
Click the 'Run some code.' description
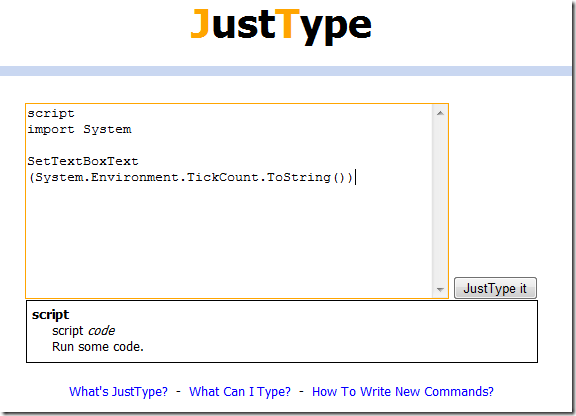[98, 347]
